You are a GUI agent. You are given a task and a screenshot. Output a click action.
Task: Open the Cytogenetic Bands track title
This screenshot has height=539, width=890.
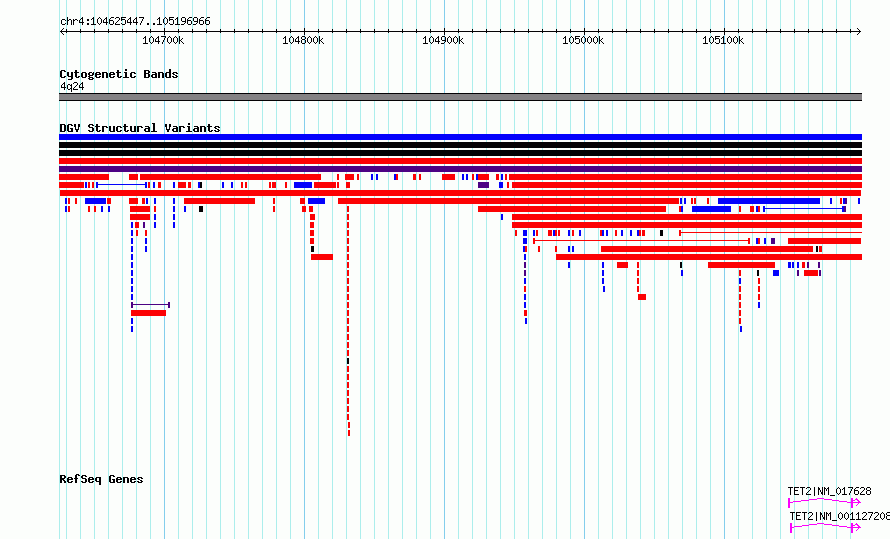click(x=119, y=74)
